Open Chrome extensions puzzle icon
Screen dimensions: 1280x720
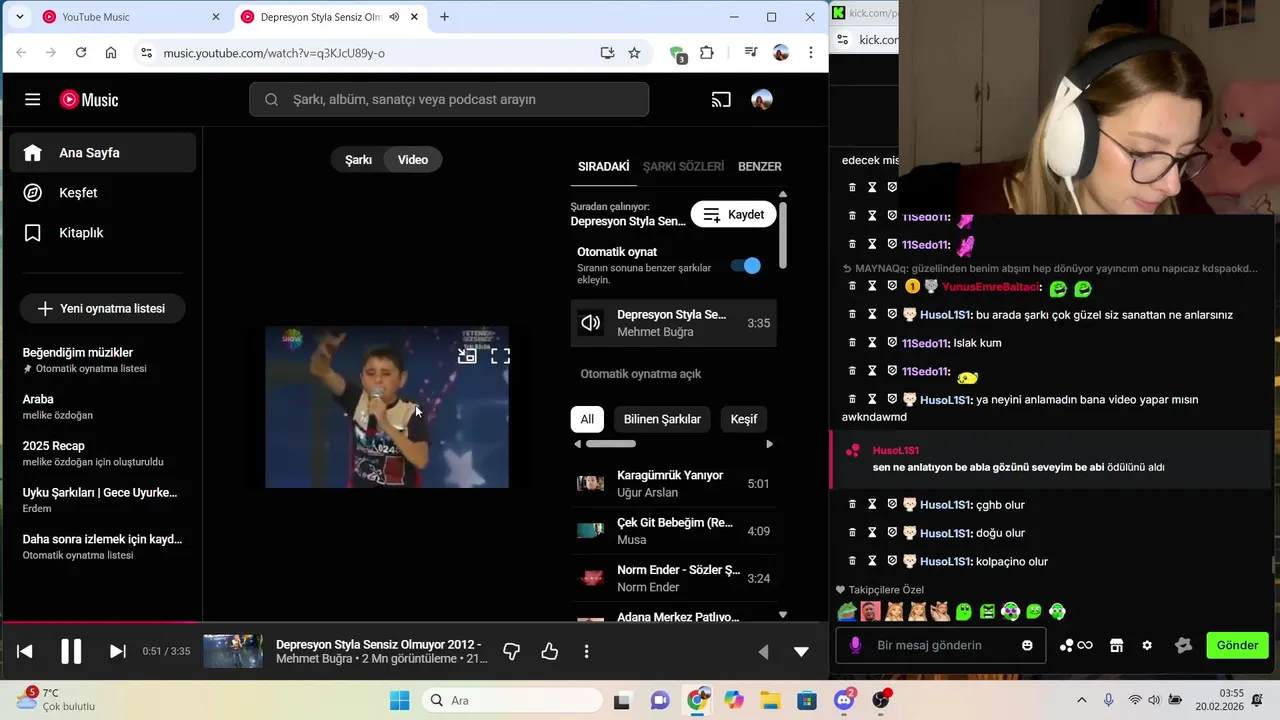707,53
